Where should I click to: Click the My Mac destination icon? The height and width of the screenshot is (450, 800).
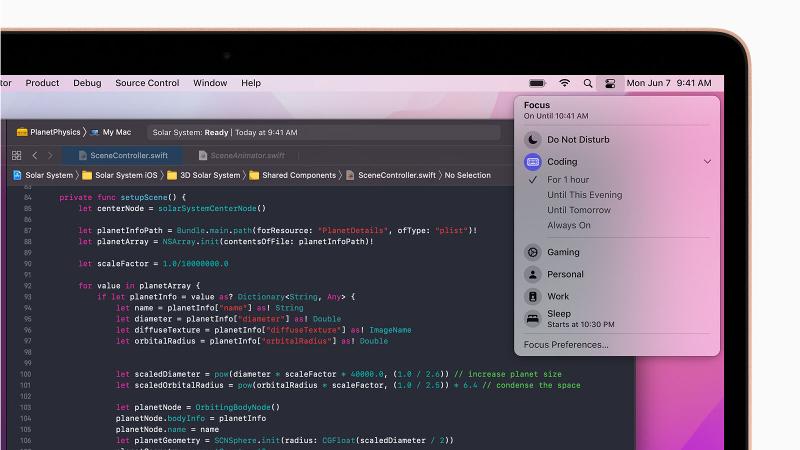pos(95,132)
